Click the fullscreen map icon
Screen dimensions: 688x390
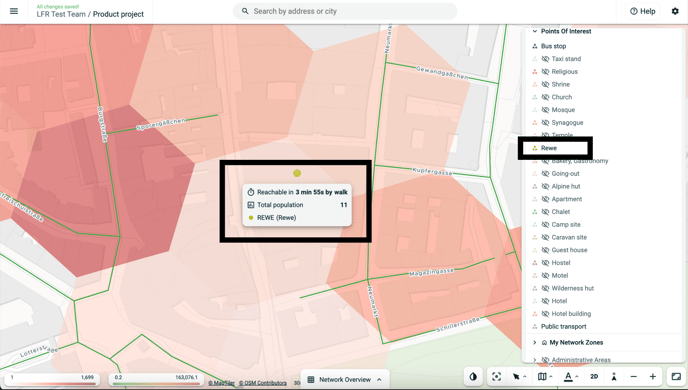[x=676, y=377]
